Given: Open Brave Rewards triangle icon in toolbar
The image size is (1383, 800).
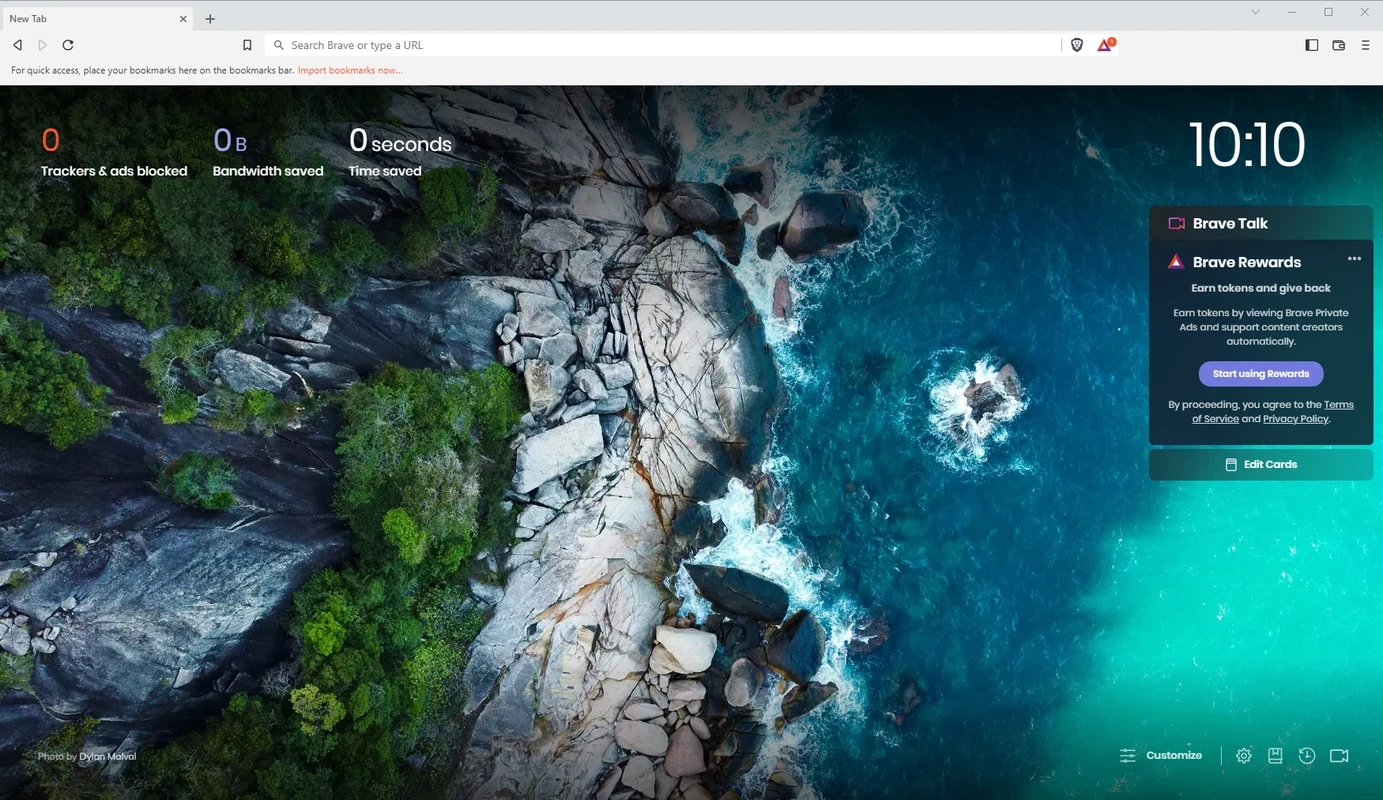Looking at the screenshot, I should pos(1105,45).
